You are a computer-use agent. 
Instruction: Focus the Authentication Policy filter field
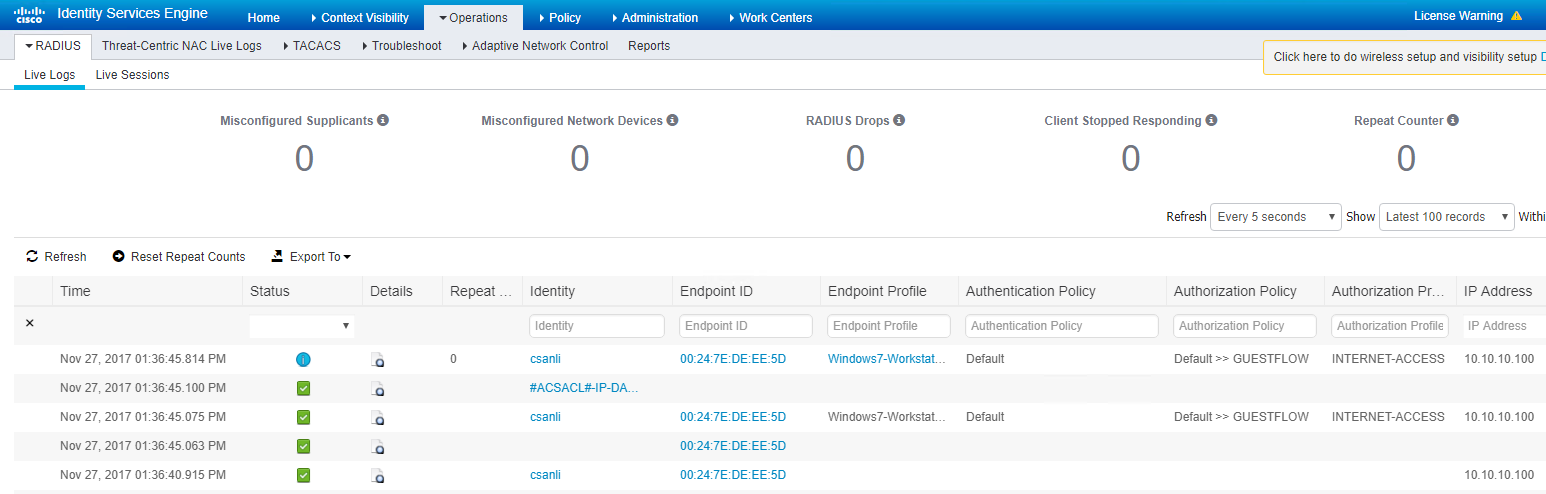pyautogui.click(x=1062, y=326)
